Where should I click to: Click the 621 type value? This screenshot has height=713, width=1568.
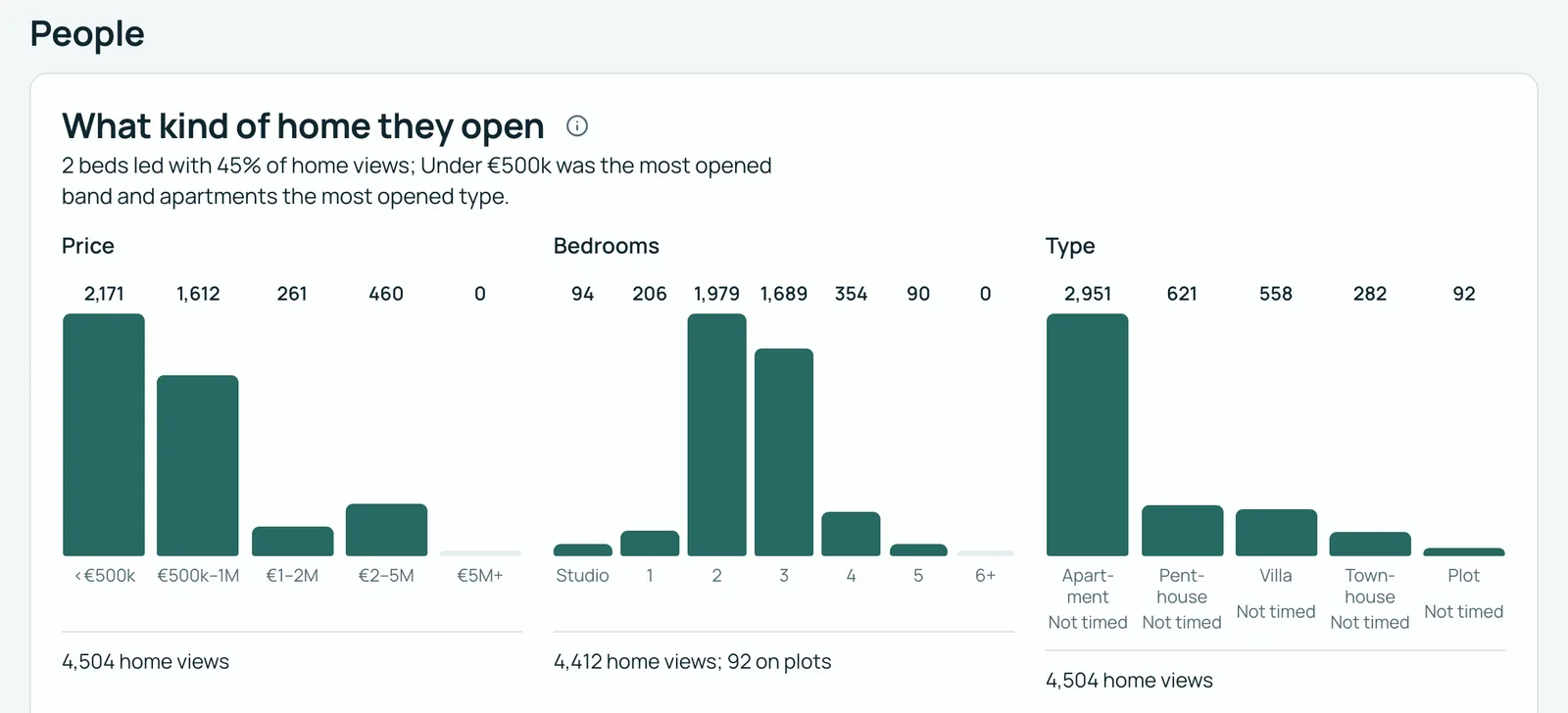pyautogui.click(x=1182, y=294)
